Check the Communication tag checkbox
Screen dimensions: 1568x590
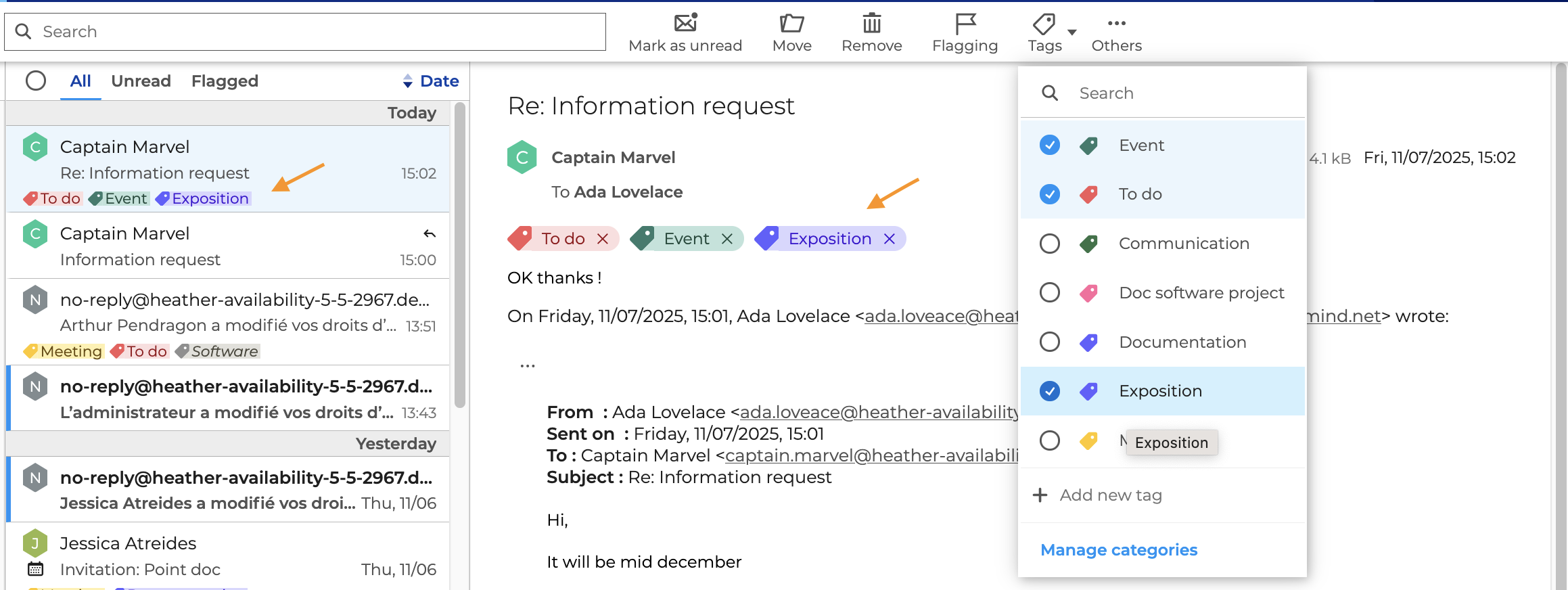(x=1050, y=244)
